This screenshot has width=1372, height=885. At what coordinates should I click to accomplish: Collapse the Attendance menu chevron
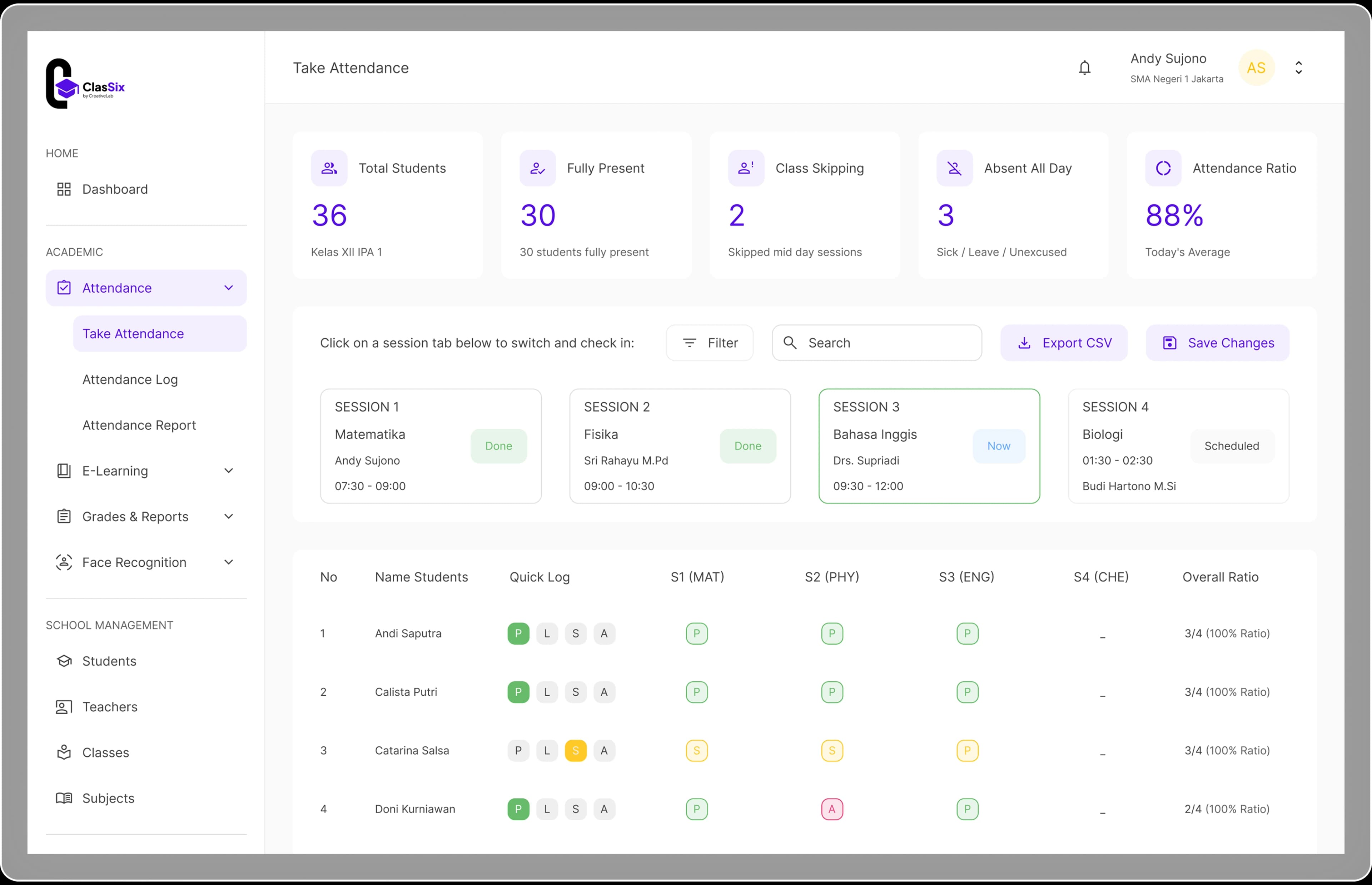pyautogui.click(x=229, y=288)
